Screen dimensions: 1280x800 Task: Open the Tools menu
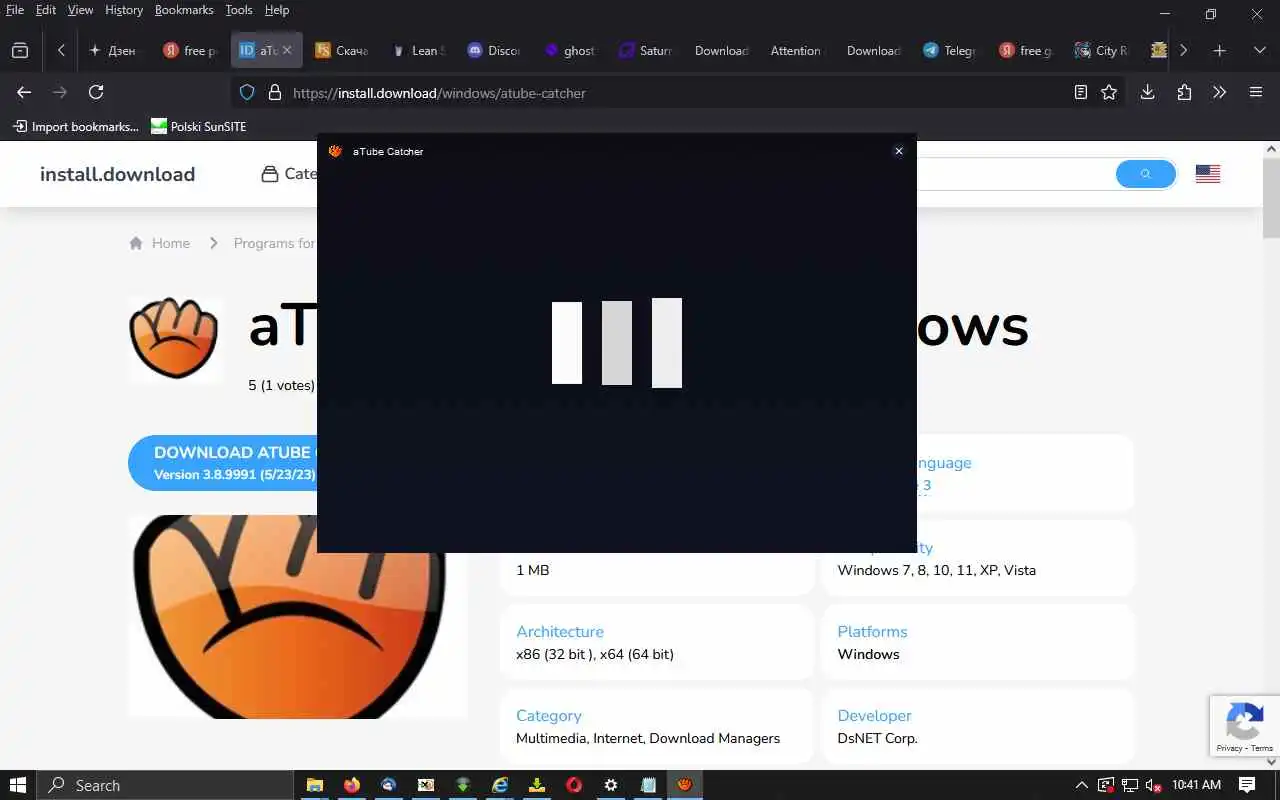click(x=239, y=10)
